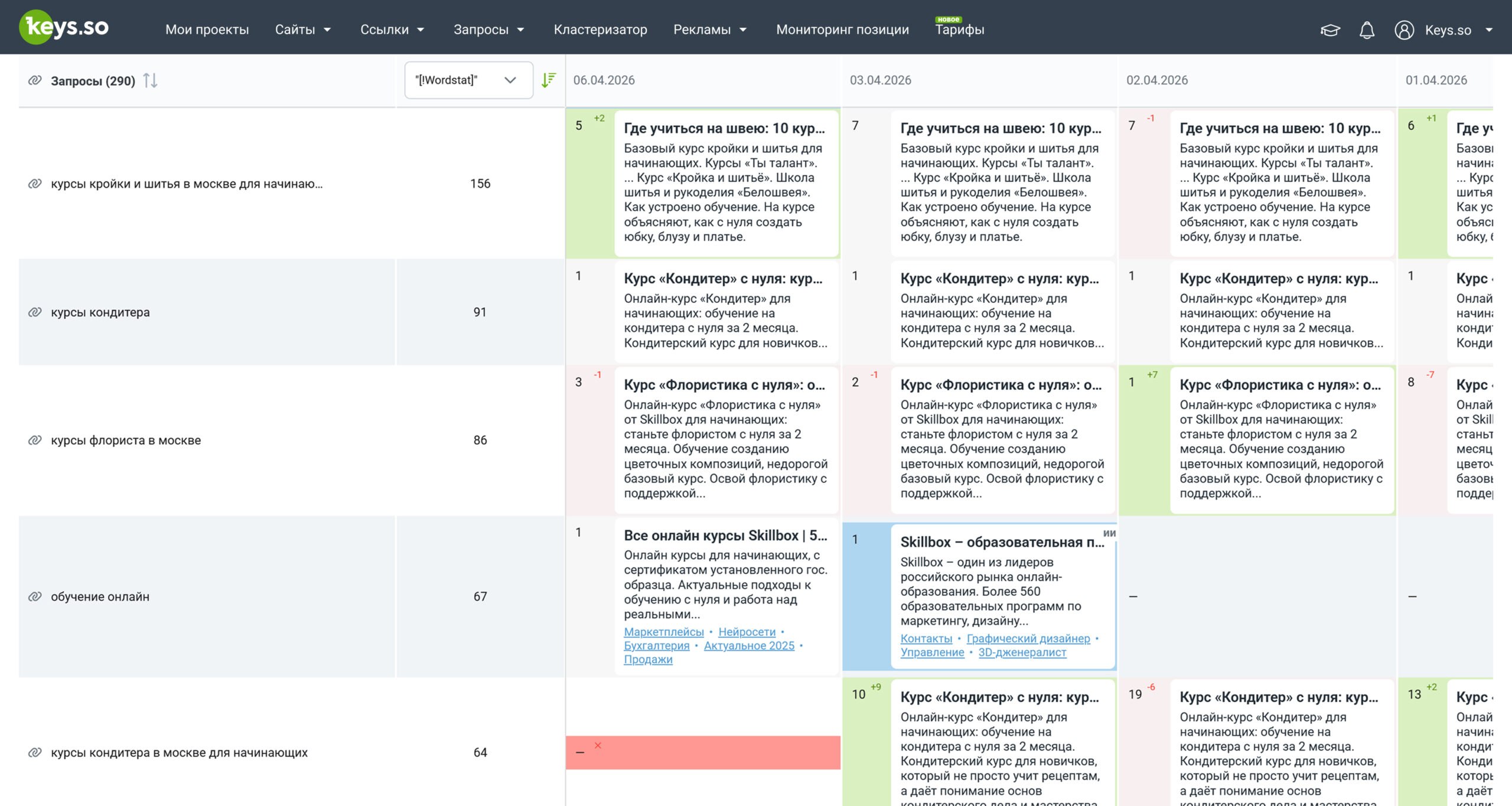The image size is (1512, 806).
Task: Open the Запросы dropdown in navbar
Action: tap(489, 30)
